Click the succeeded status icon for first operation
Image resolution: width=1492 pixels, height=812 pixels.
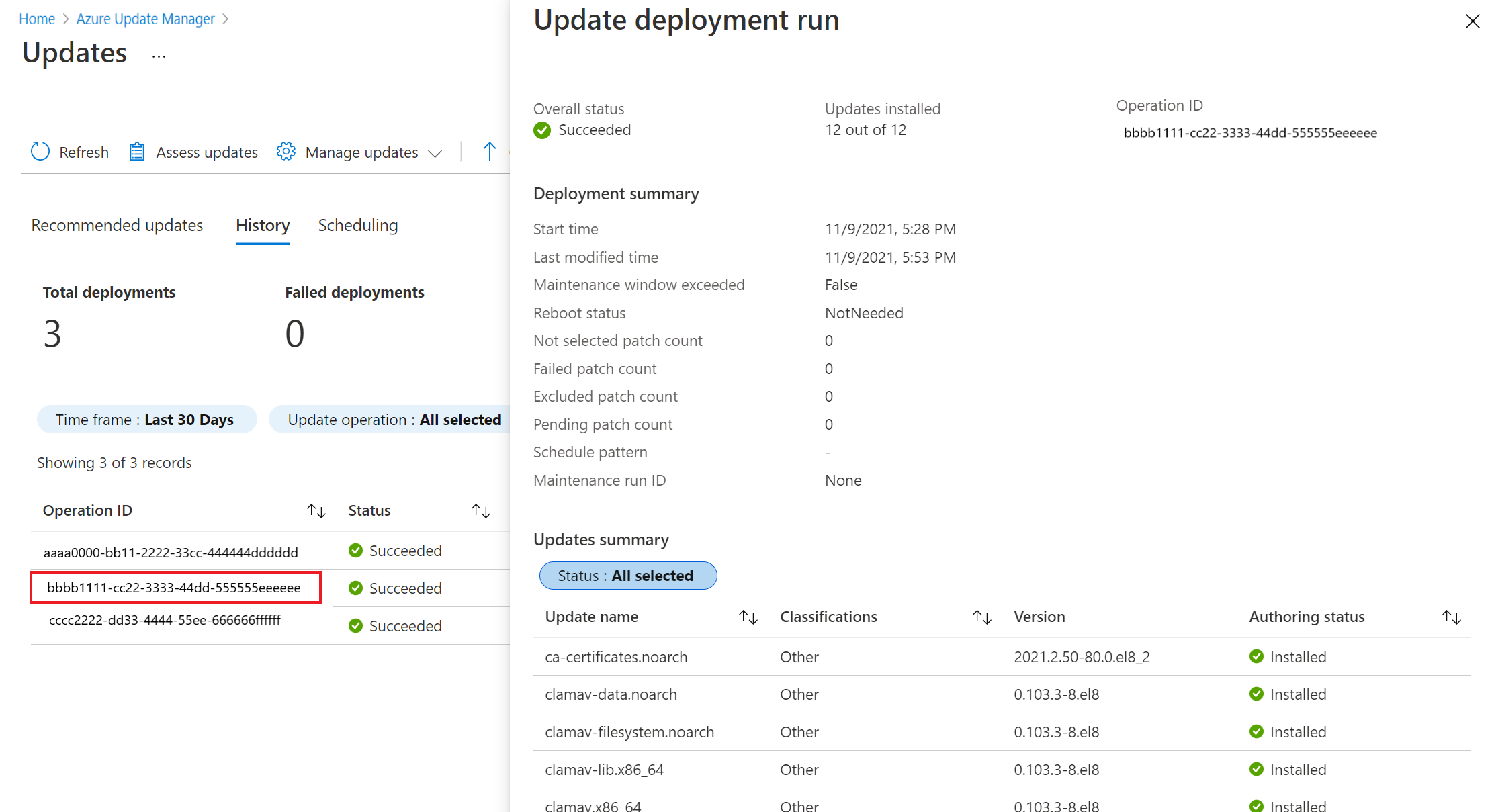pyautogui.click(x=356, y=550)
